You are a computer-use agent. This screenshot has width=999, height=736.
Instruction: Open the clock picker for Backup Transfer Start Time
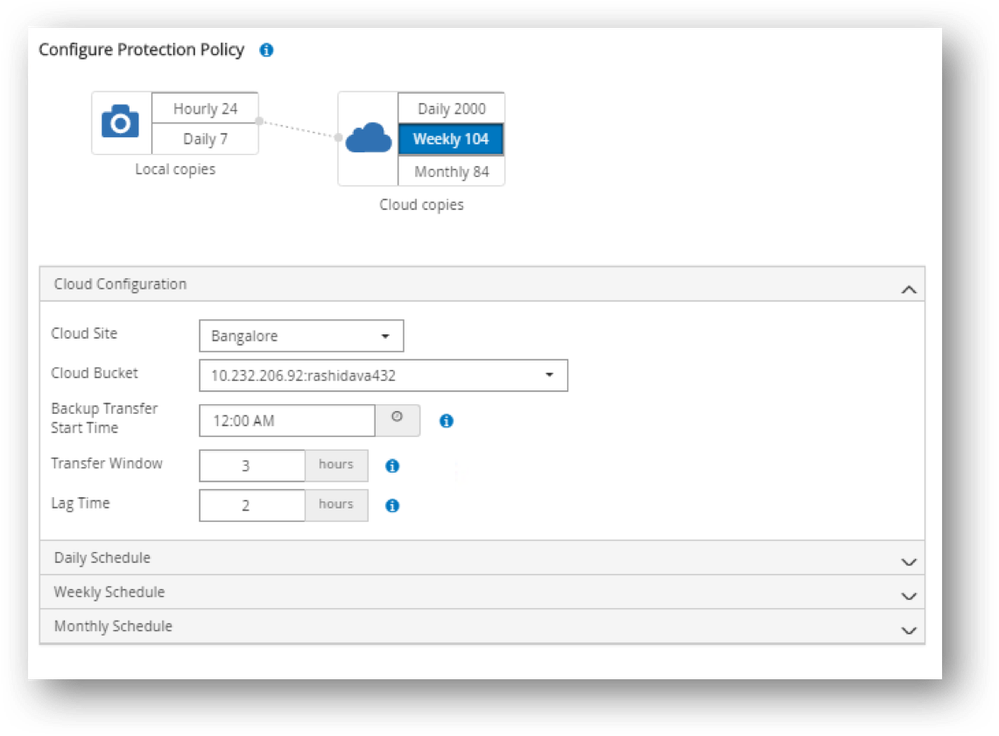397,420
